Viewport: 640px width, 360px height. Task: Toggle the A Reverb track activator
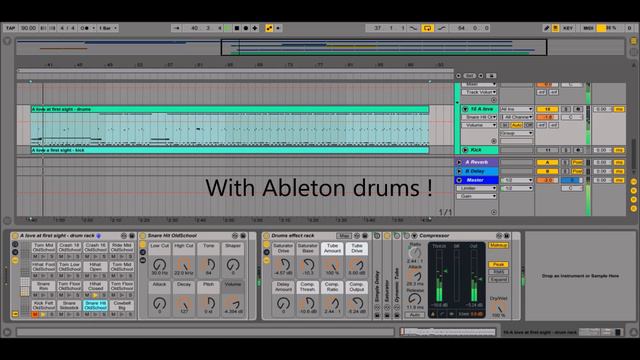point(547,162)
